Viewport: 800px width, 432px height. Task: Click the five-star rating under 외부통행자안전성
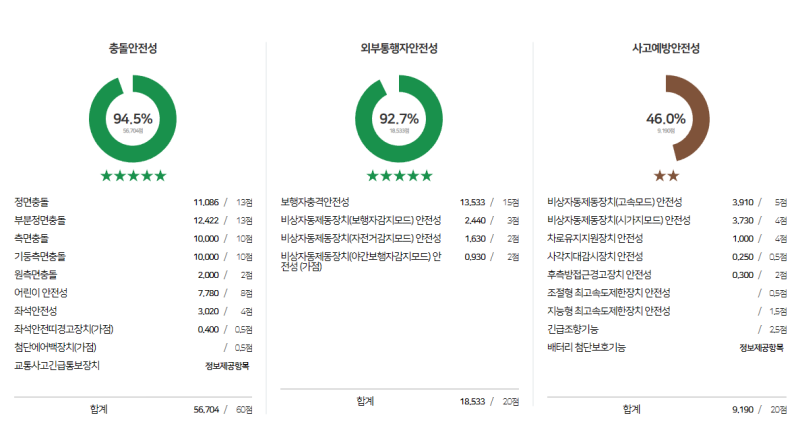coord(399,175)
